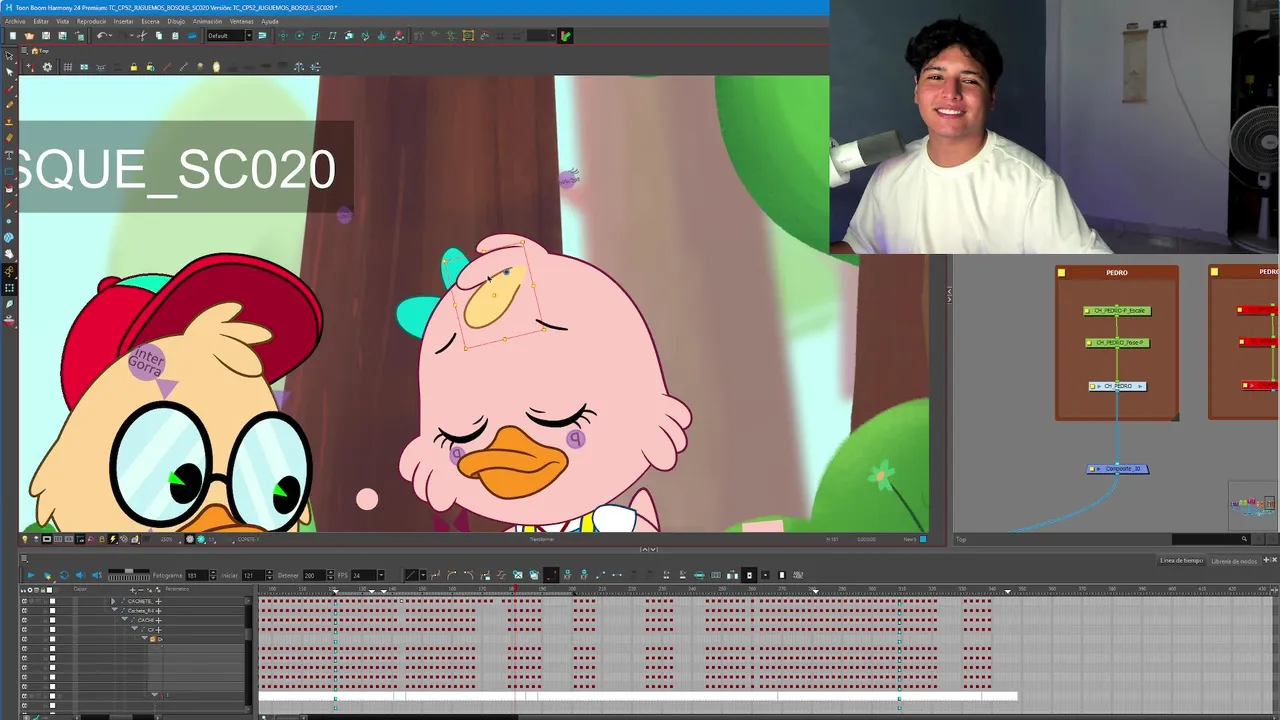Viewport: 1280px width, 720px height.
Task: Select the CH_PEDRO node
Action: click(x=1117, y=386)
